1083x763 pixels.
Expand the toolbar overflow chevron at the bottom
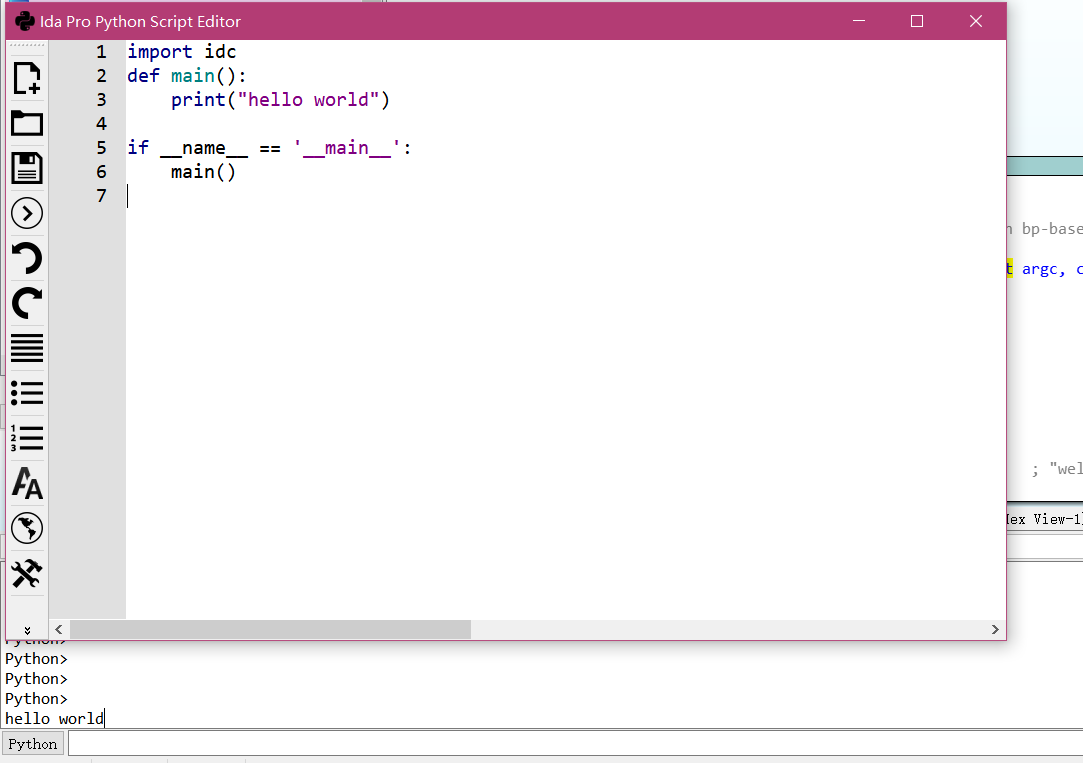[x=27, y=629]
